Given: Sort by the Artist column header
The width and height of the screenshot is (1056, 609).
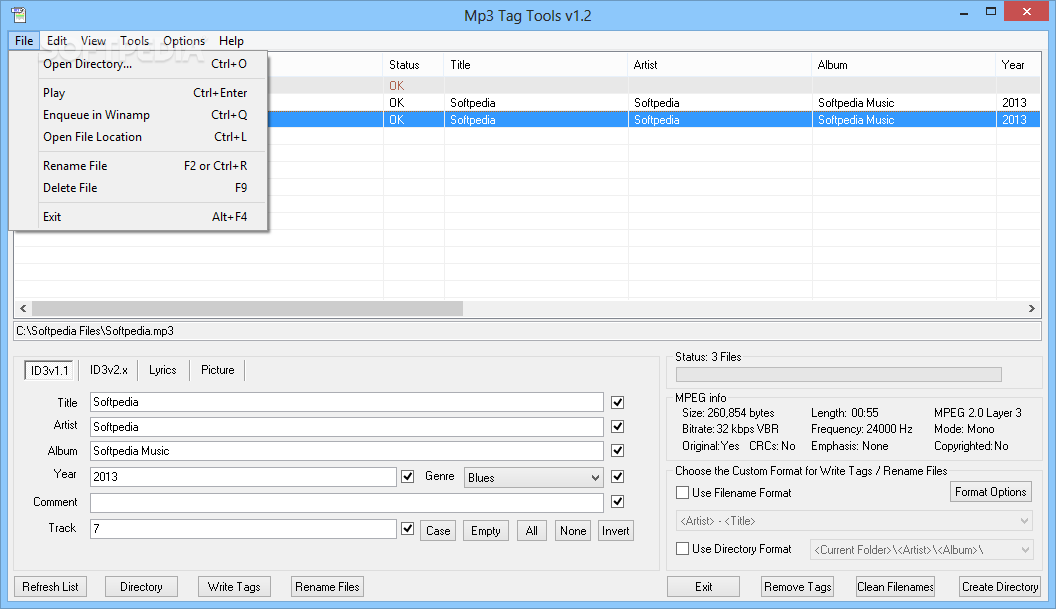Looking at the screenshot, I should 720,65.
